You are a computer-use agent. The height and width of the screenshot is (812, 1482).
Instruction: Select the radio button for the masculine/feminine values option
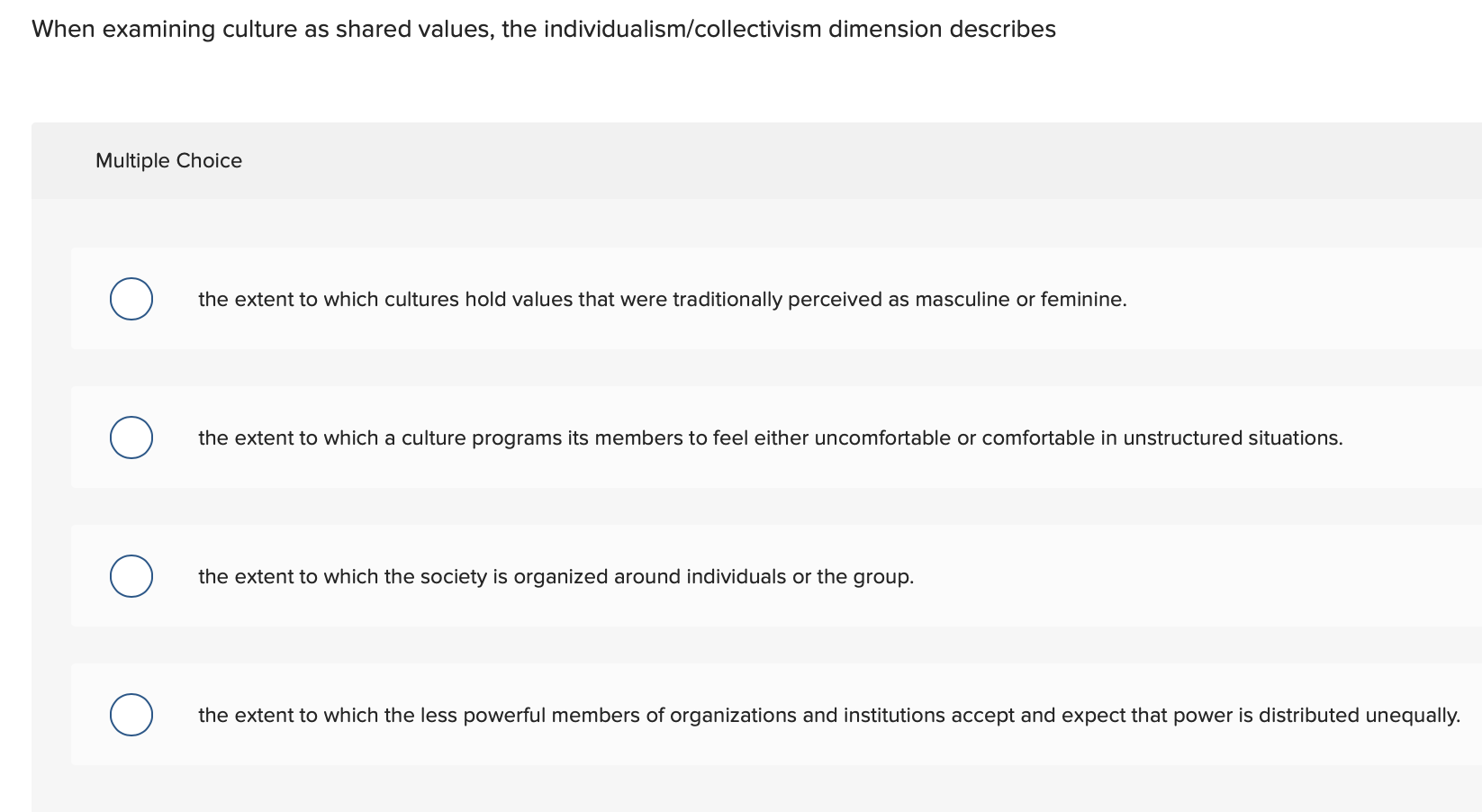coord(131,299)
